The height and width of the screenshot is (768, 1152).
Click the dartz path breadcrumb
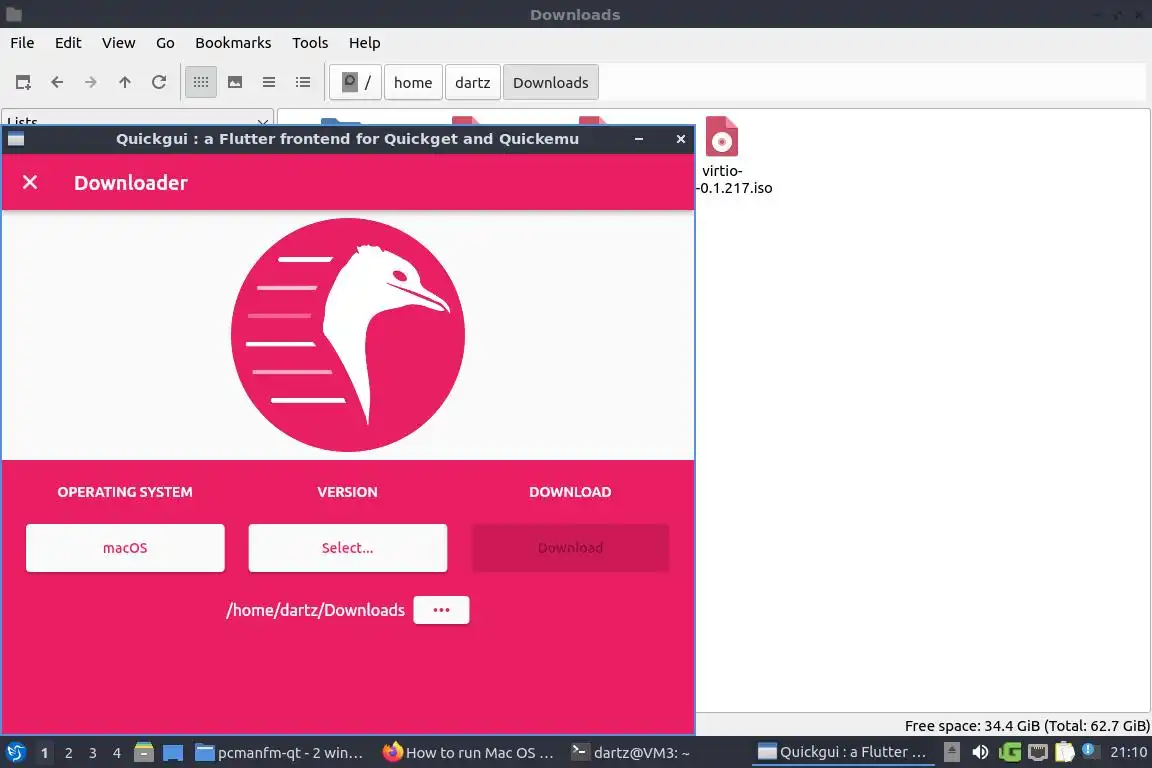(472, 82)
